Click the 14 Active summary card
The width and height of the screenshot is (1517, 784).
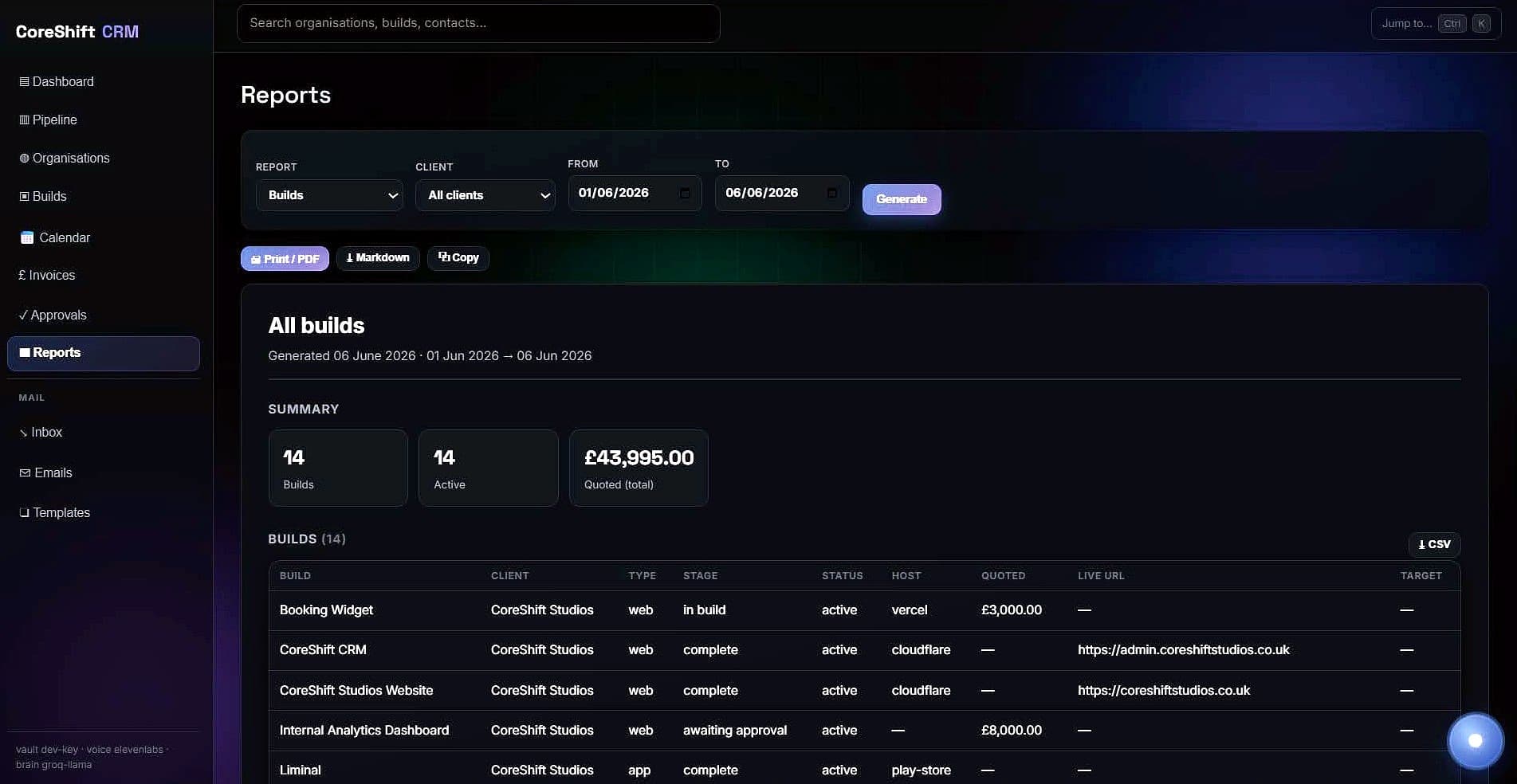[489, 468]
